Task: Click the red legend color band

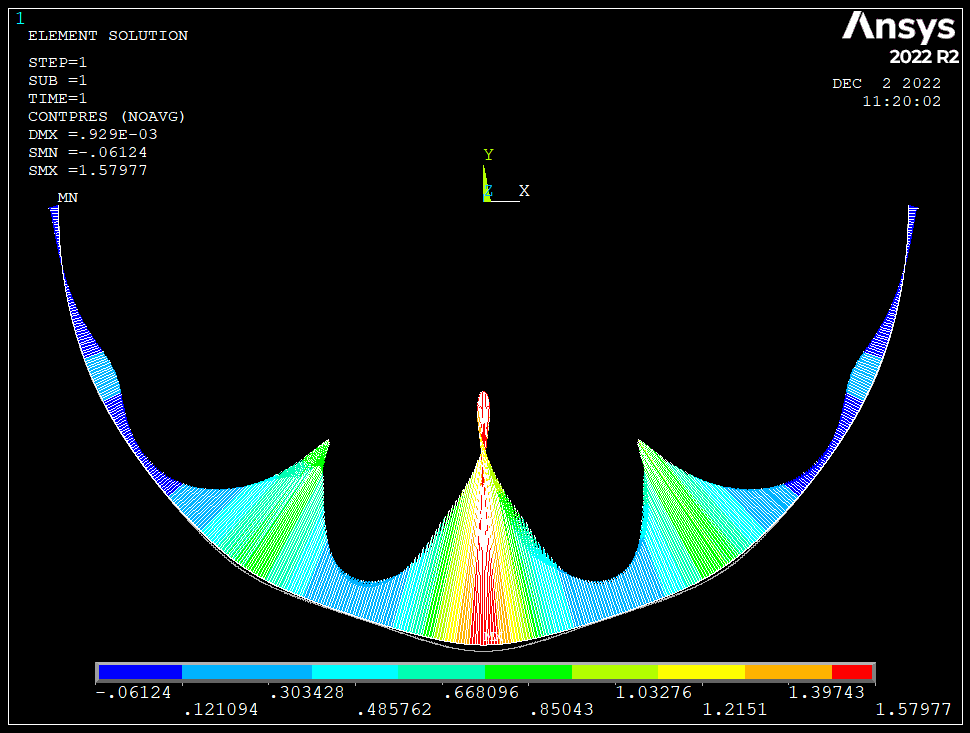Action: point(852,672)
